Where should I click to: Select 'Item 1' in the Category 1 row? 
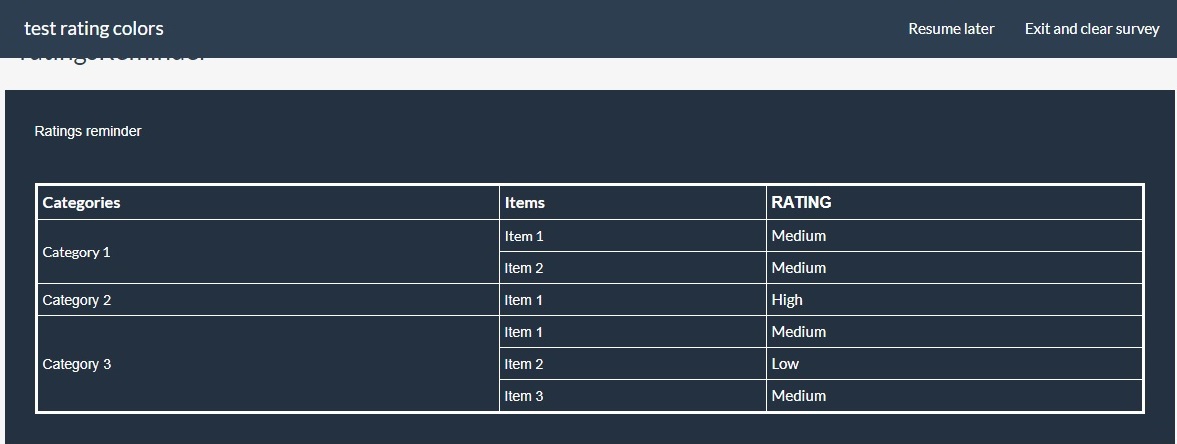[524, 236]
